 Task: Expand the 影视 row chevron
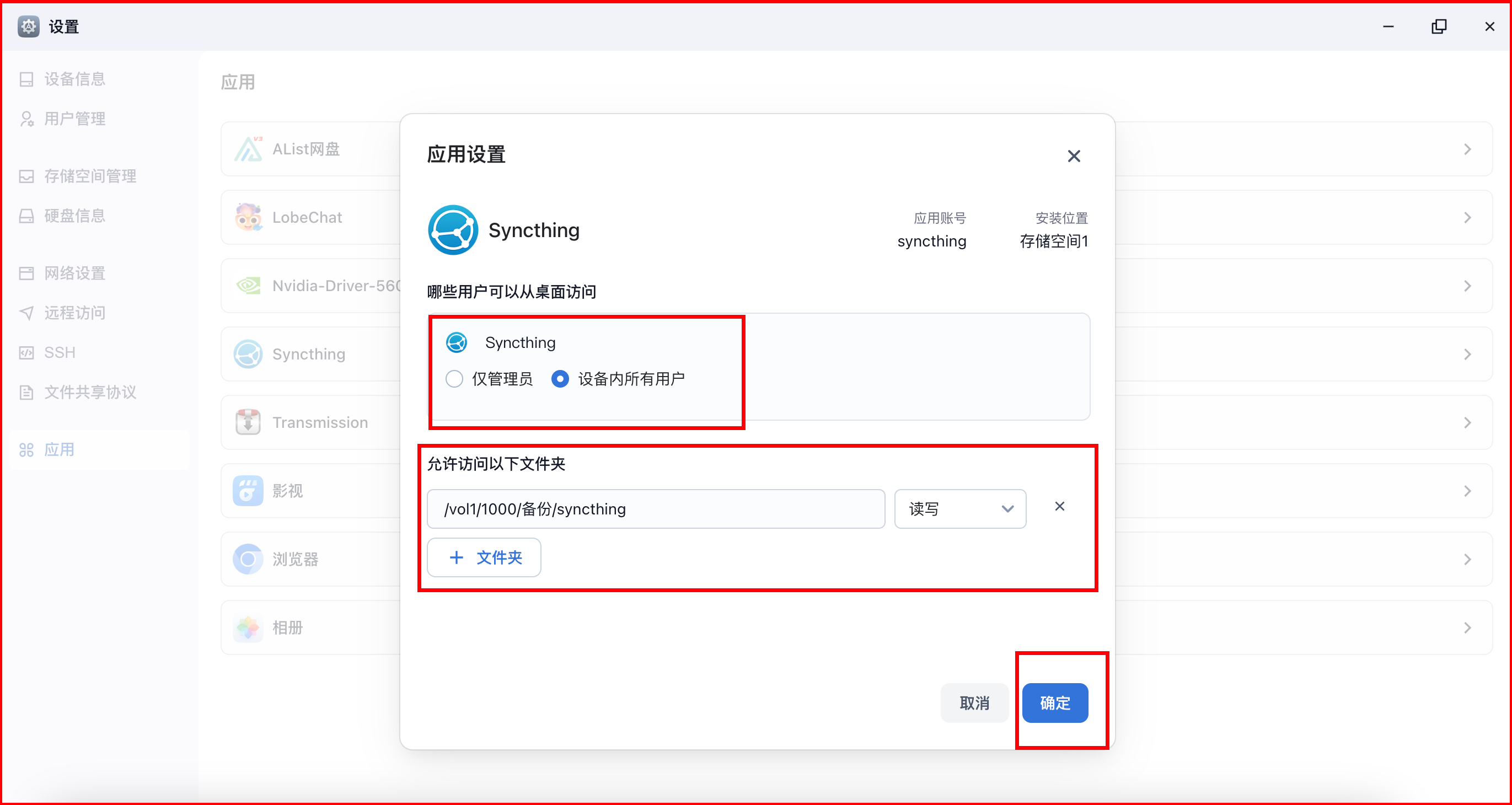coord(1467,491)
